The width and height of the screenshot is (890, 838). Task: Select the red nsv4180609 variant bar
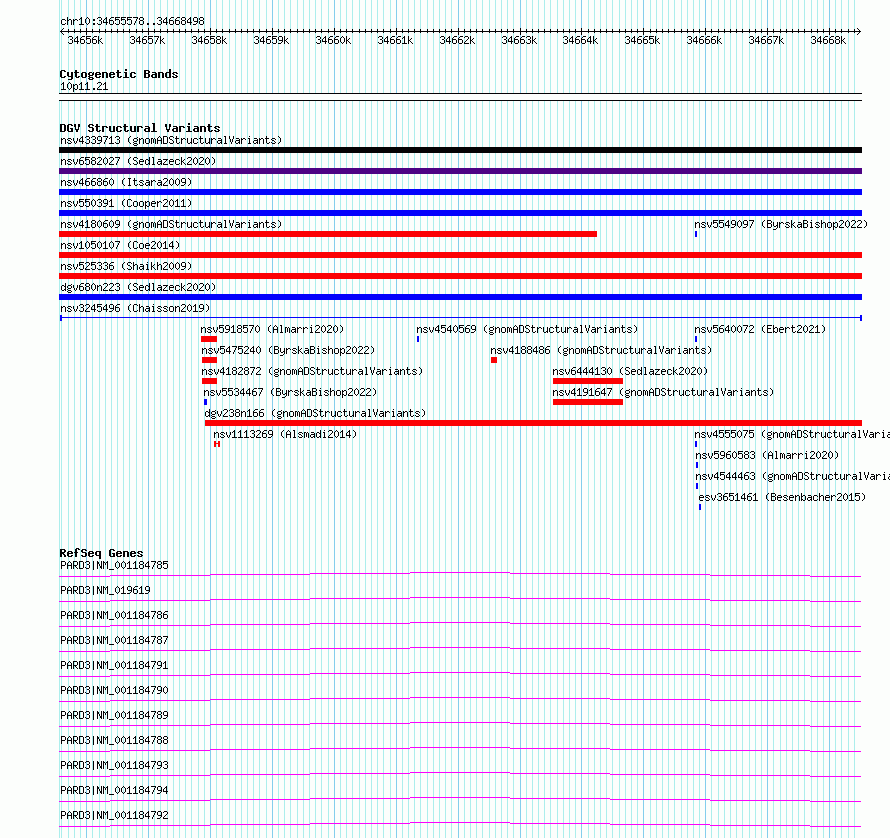click(x=328, y=234)
